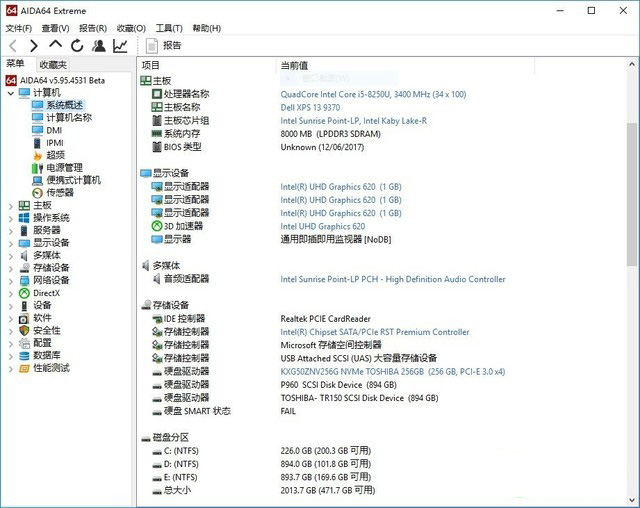Click the vertical scrollbar thumb

tap(632, 194)
